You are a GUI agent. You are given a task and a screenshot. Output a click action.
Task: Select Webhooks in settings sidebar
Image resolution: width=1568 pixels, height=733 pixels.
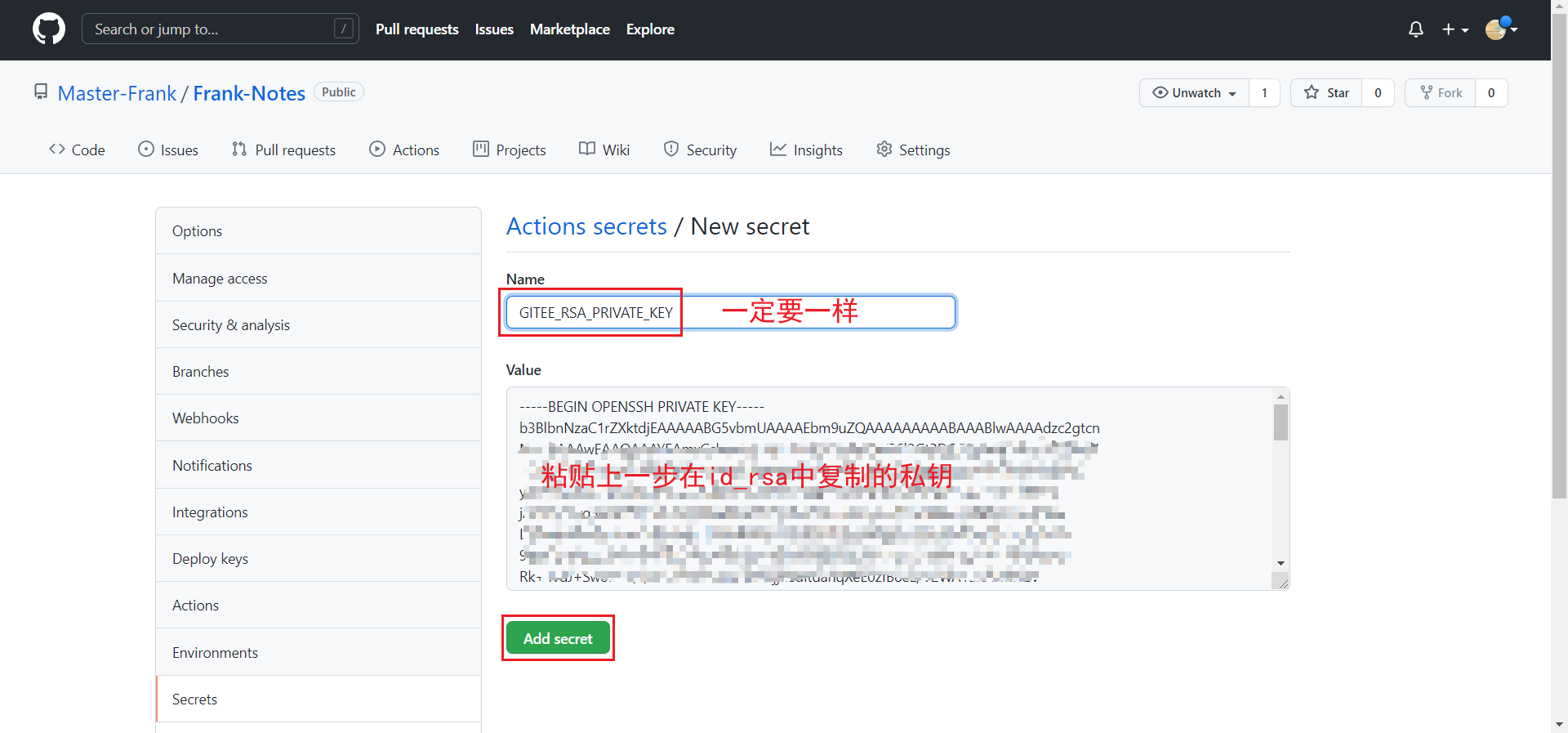coord(318,418)
